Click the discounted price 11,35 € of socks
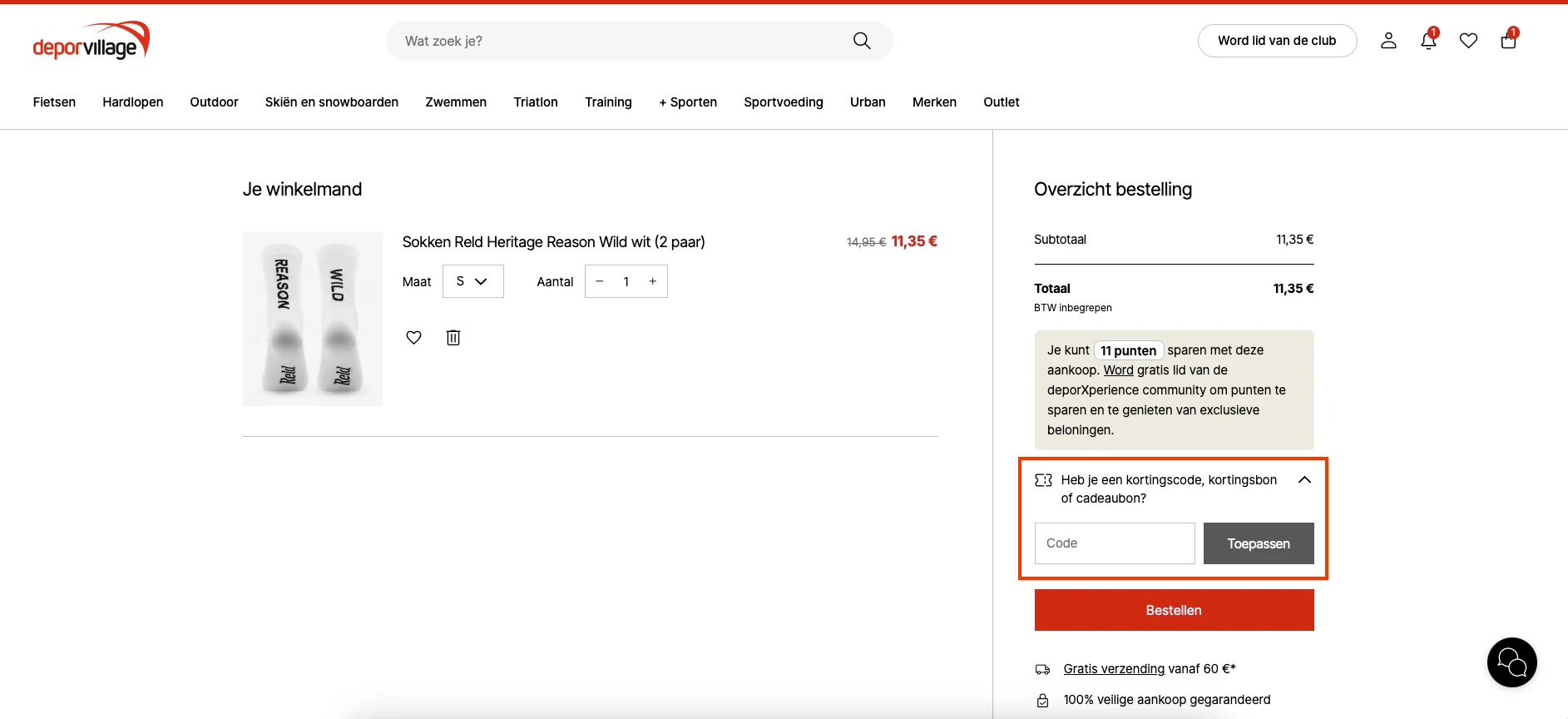The width and height of the screenshot is (1568, 719). click(914, 241)
